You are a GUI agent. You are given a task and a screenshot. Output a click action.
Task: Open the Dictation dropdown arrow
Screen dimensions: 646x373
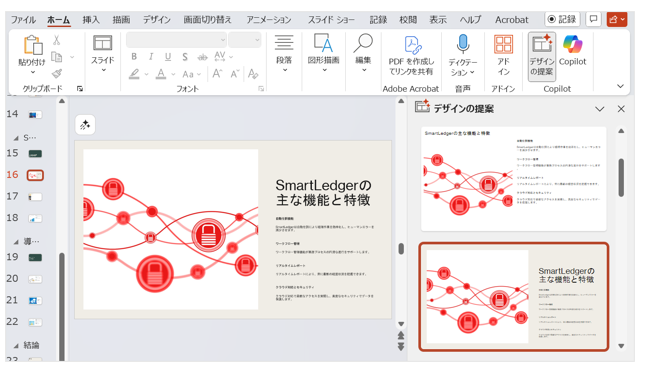tap(472, 72)
